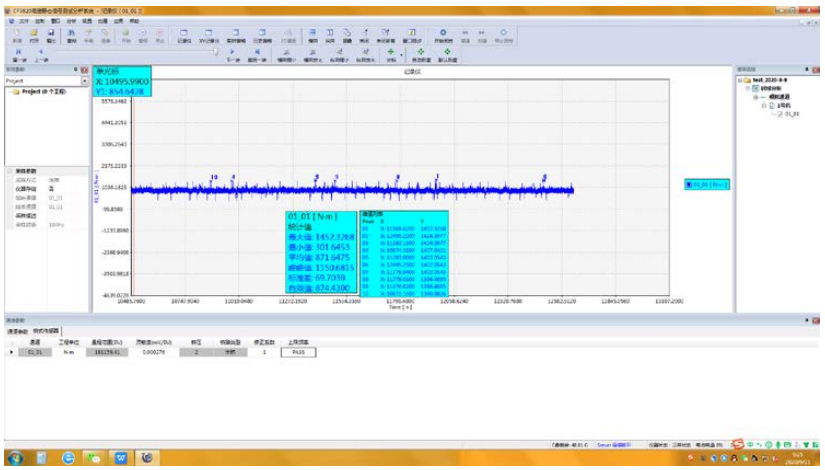The image size is (825, 470).
Task: Click the 0.000276 sensitivity cell
Action: pos(154,352)
